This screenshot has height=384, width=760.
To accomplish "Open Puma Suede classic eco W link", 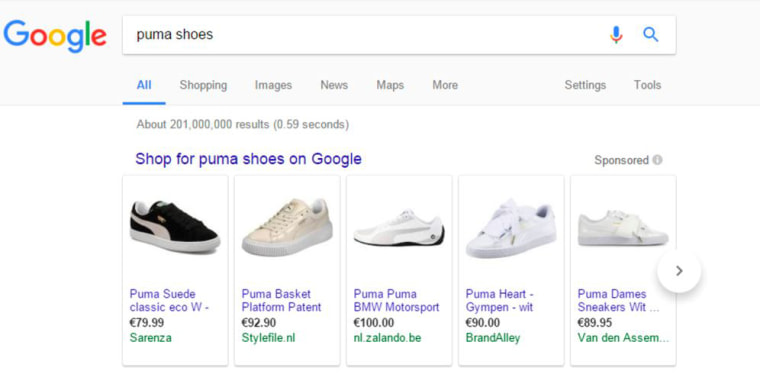I will point(169,301).
